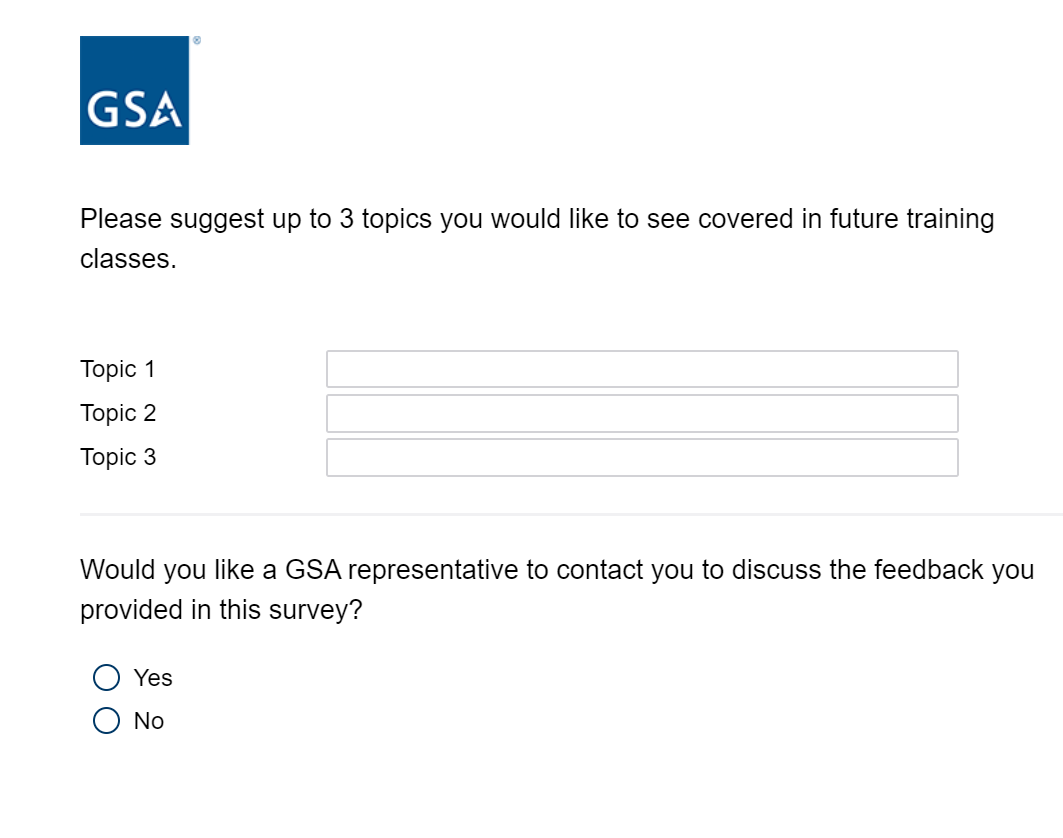Click the "Topic 3" label
Screen dimensions: 1063x838
[118, 457]
